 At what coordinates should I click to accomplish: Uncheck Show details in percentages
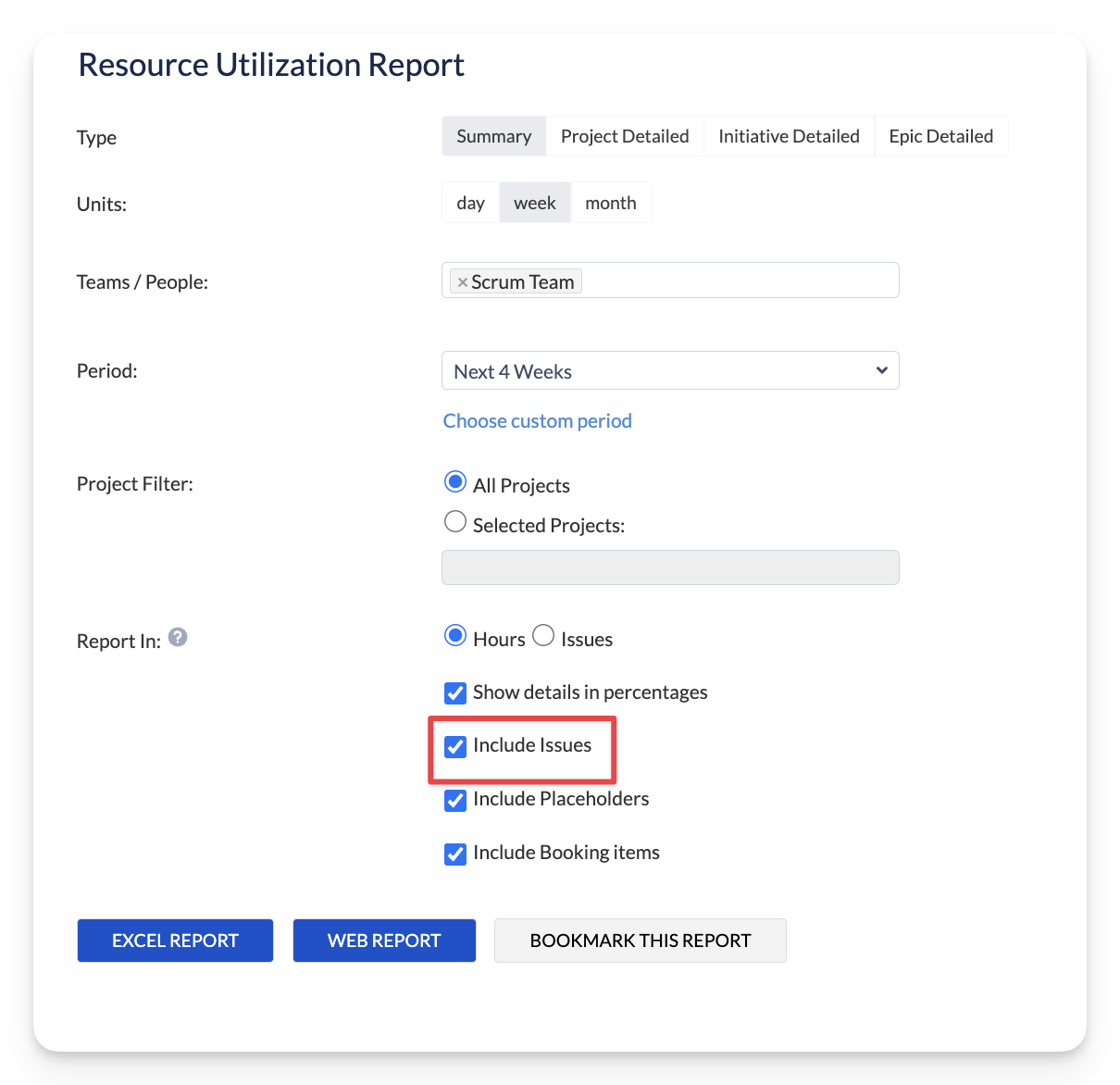[455, 693]
